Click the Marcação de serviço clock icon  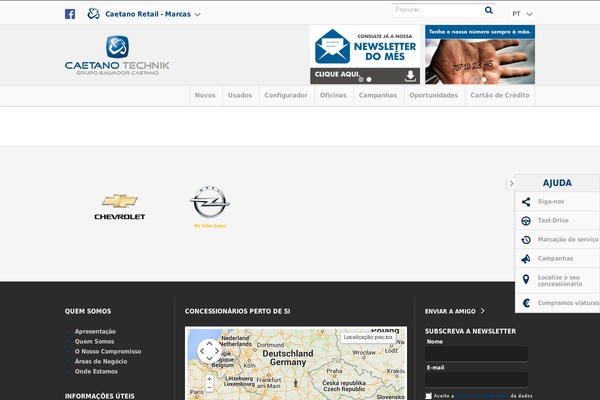(526, 240)
